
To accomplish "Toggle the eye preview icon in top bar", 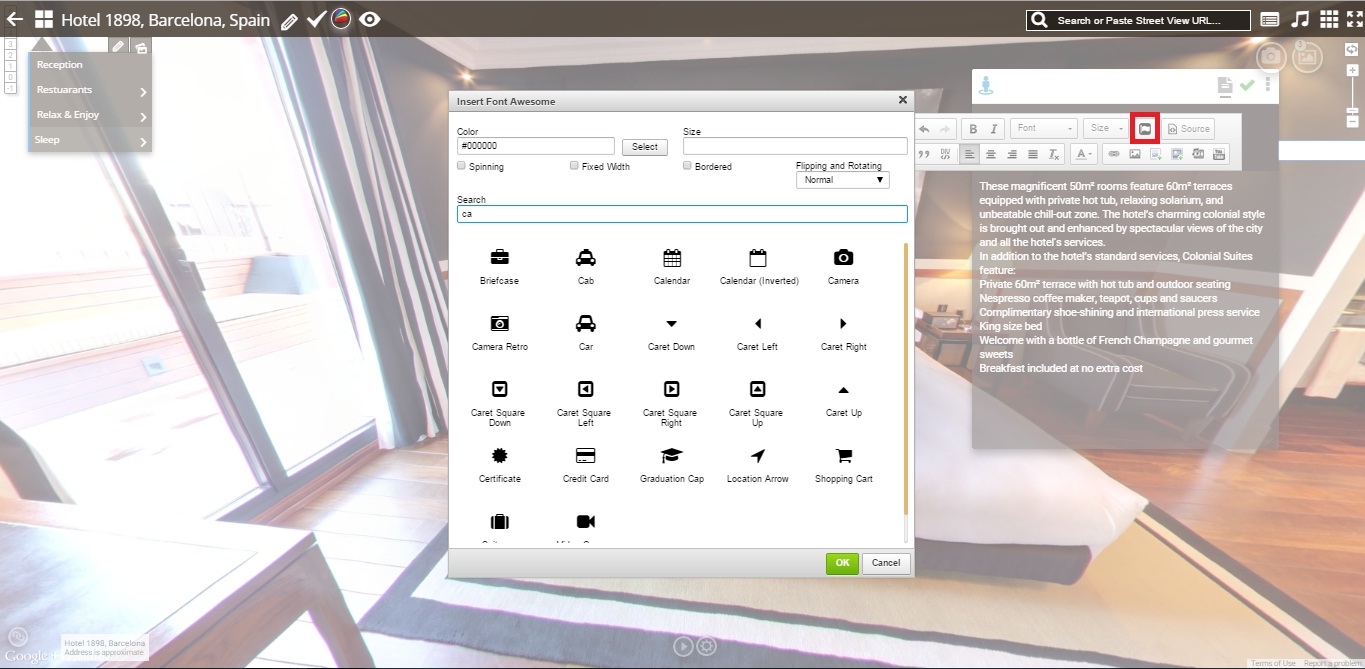I will click(370, 19).
